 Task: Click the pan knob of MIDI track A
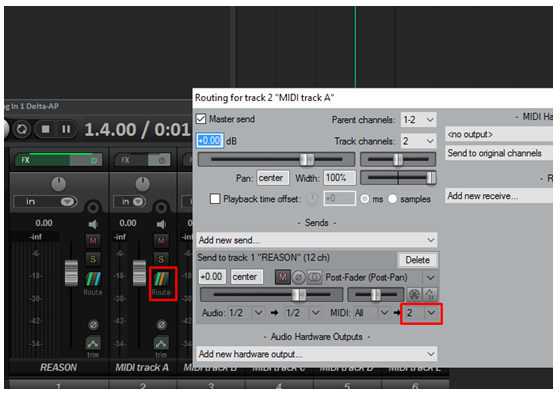coord(142,184)
